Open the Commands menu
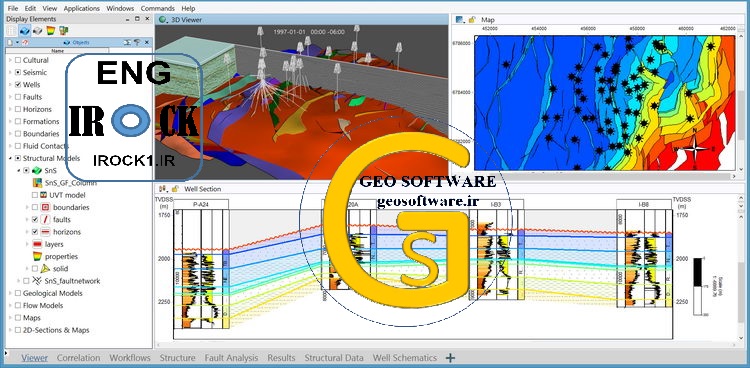The height and width of the screenshot is (368, 750). (x=157, y=8)
